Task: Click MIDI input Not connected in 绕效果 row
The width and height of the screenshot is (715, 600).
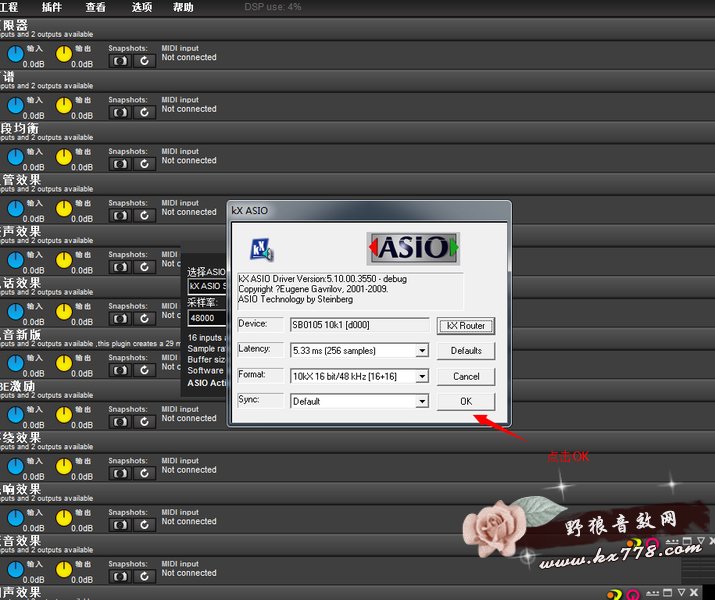Action: coord(189,465)
